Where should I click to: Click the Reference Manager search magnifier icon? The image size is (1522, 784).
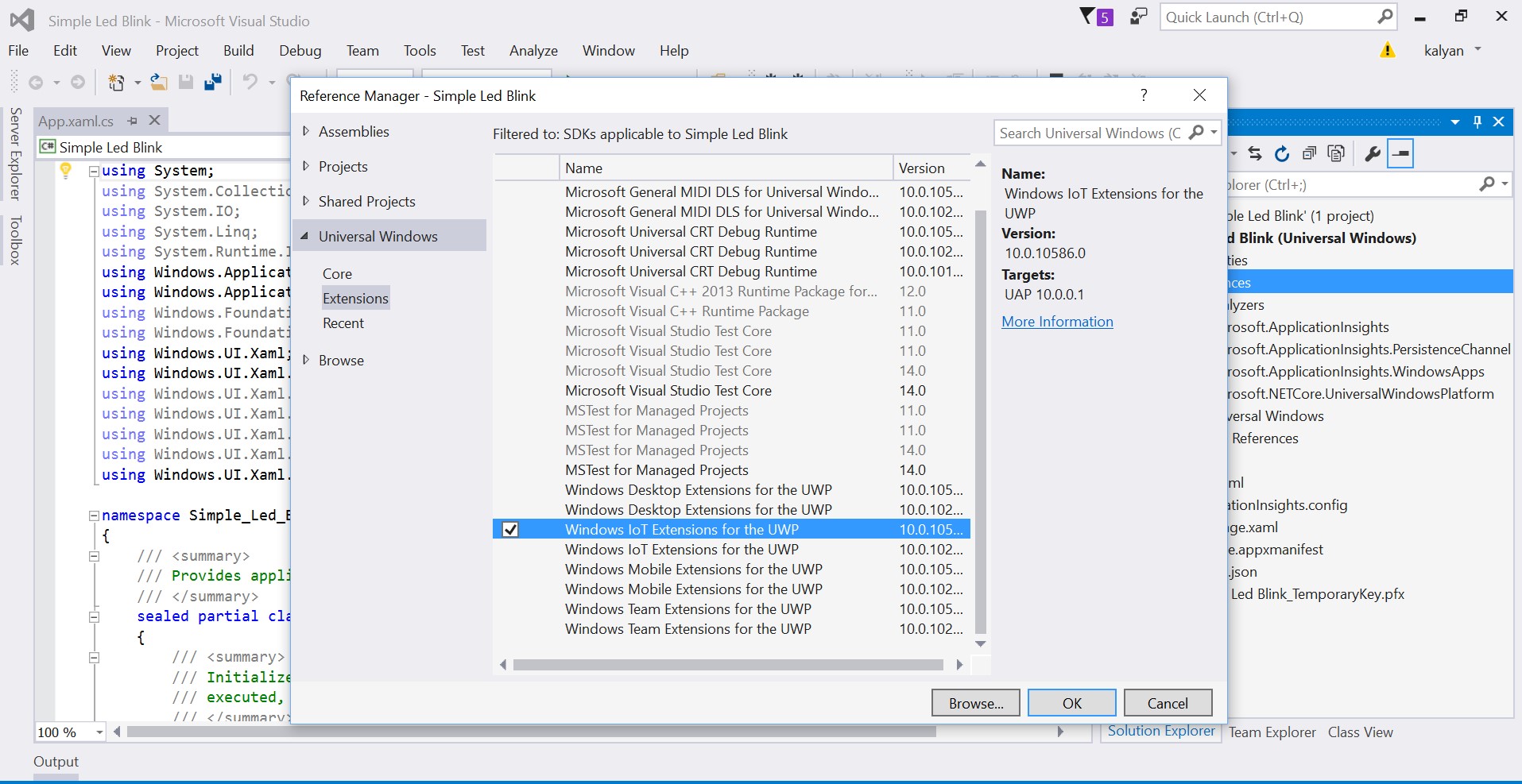pyautogui.click(x=1197, y=133)
